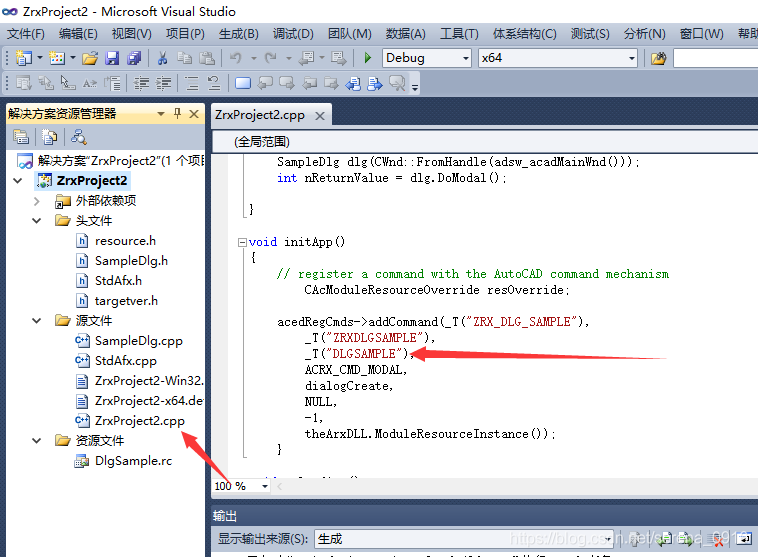This screenshot has width=758, height=557.
Task: Click the Copy toolbar icon
Action: 184,58
